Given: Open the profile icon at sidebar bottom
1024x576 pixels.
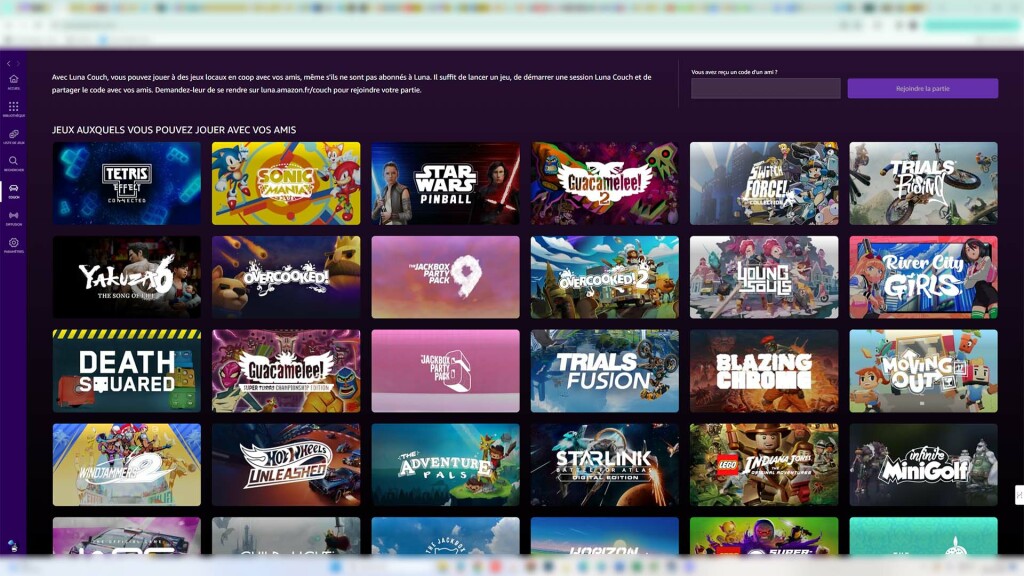Looking at the screenshot, I should [12, 545].
